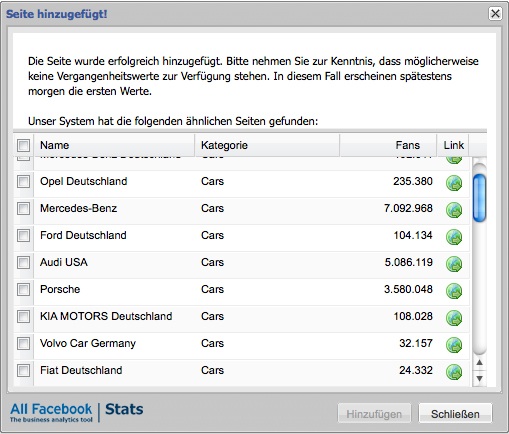Click the scrollbar up arrow

coord(479,363)
